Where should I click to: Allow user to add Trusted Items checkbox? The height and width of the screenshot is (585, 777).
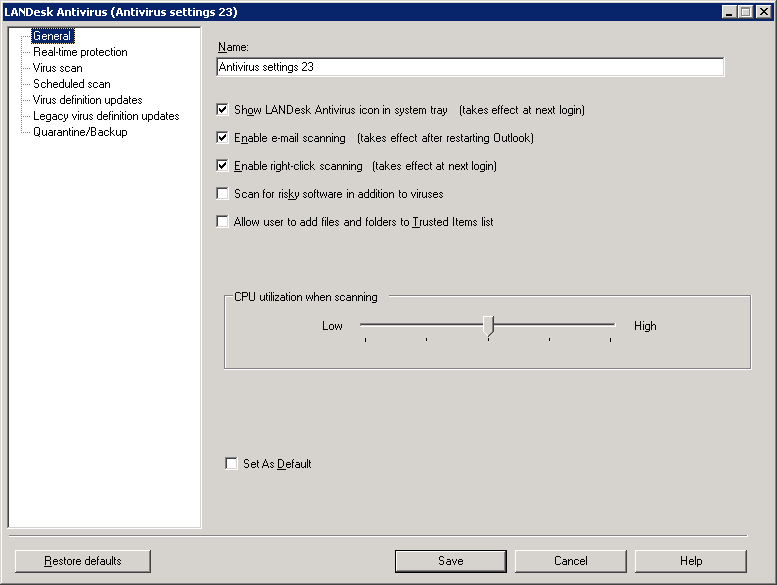pyautogui.click(x=222, y=221)
